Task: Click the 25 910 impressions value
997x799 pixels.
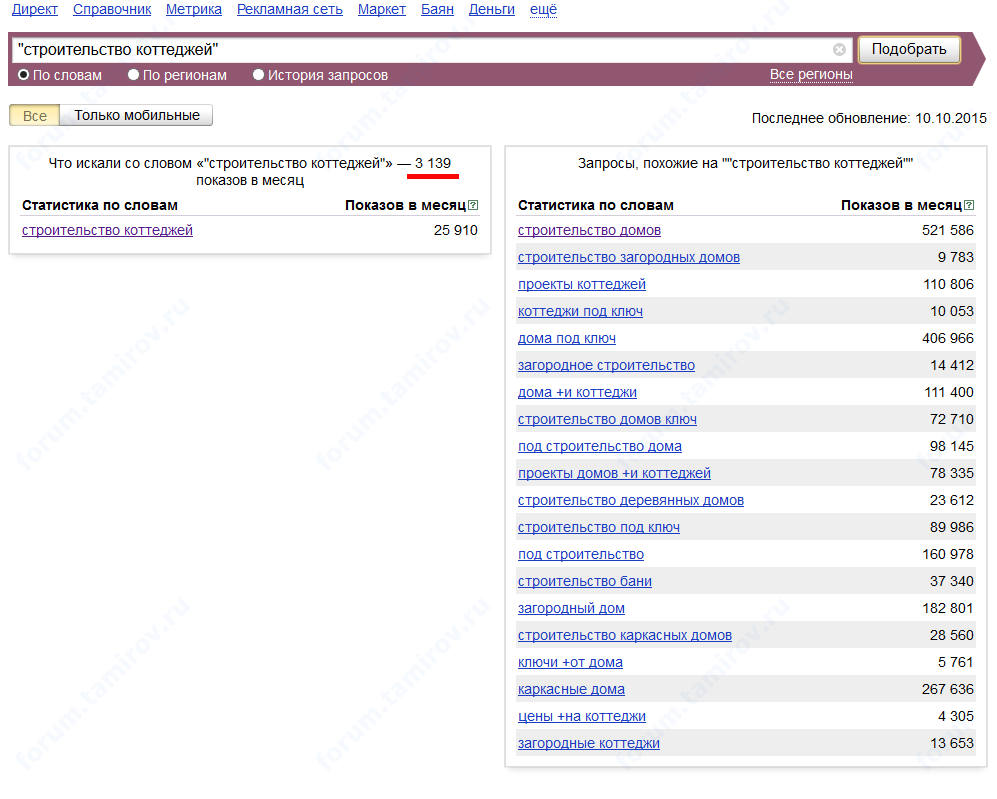Action: coord(455,230)
